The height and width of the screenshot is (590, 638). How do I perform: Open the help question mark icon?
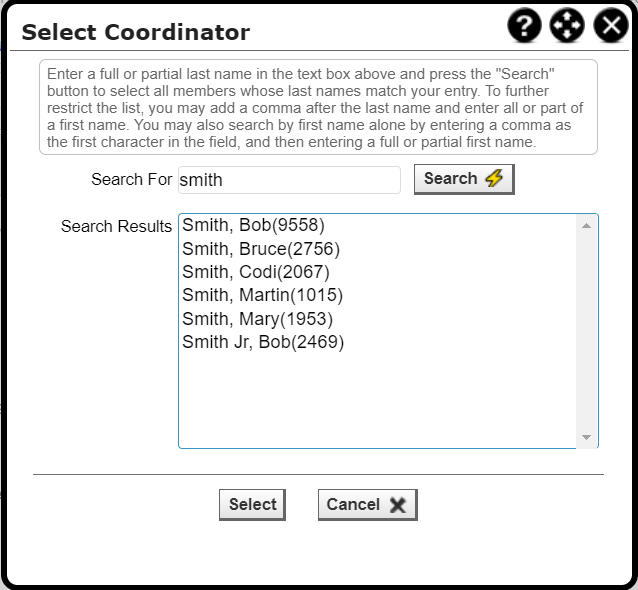(524, 25)
